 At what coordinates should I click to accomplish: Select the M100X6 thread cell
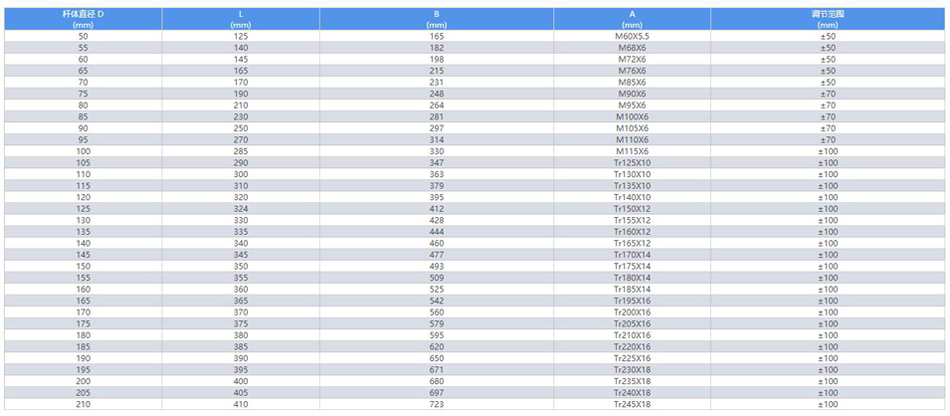pyautogui.click(x=632, y=117)
